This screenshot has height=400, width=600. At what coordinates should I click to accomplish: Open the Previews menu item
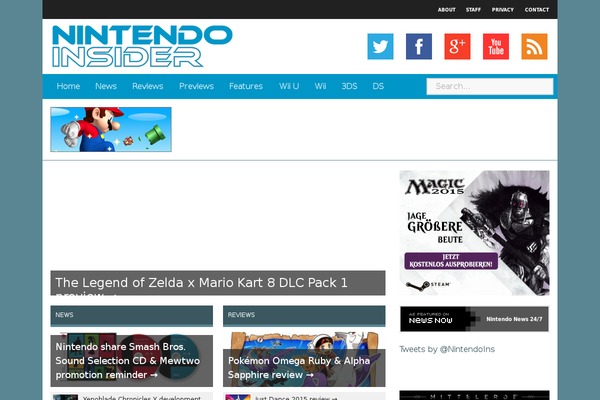196,86
